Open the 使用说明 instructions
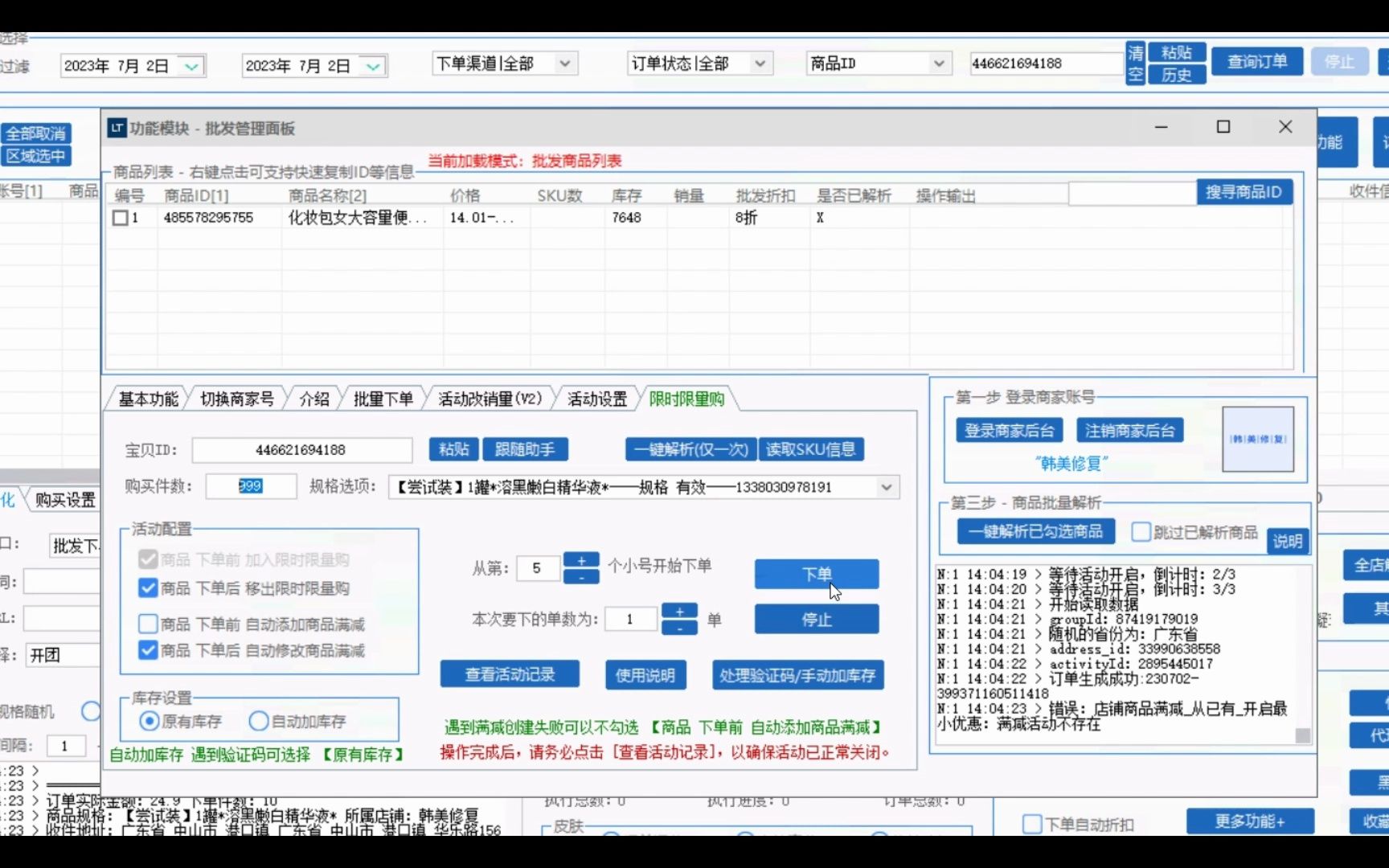Screen dimensions: 1389x868 [x=645, y=674]
